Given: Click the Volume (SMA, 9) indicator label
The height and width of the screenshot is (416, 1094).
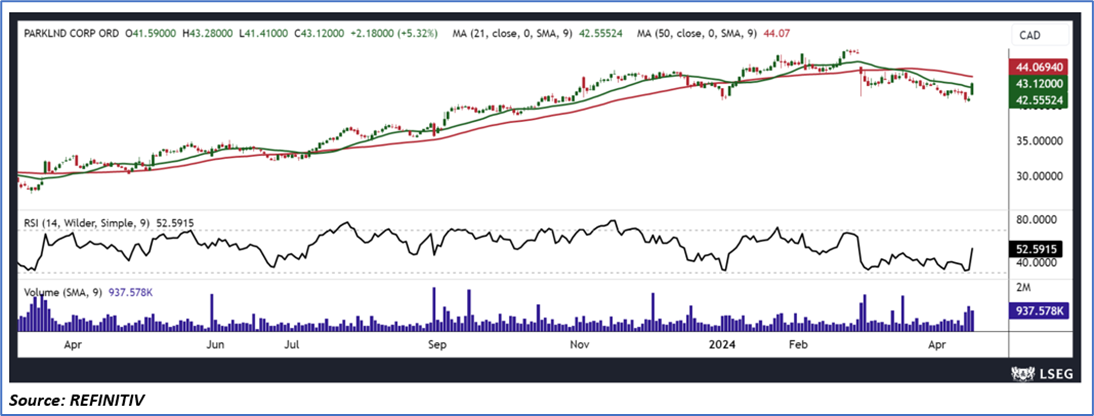Looking at the screenshot, I should coord(64,293).
